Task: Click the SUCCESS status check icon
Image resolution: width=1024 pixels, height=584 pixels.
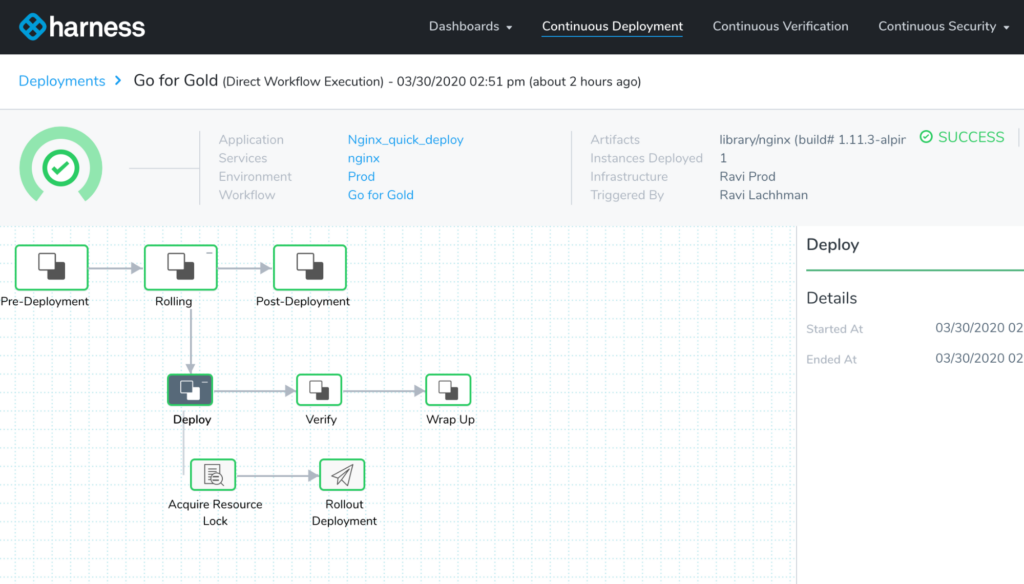Action: click(x=926, y=137)
